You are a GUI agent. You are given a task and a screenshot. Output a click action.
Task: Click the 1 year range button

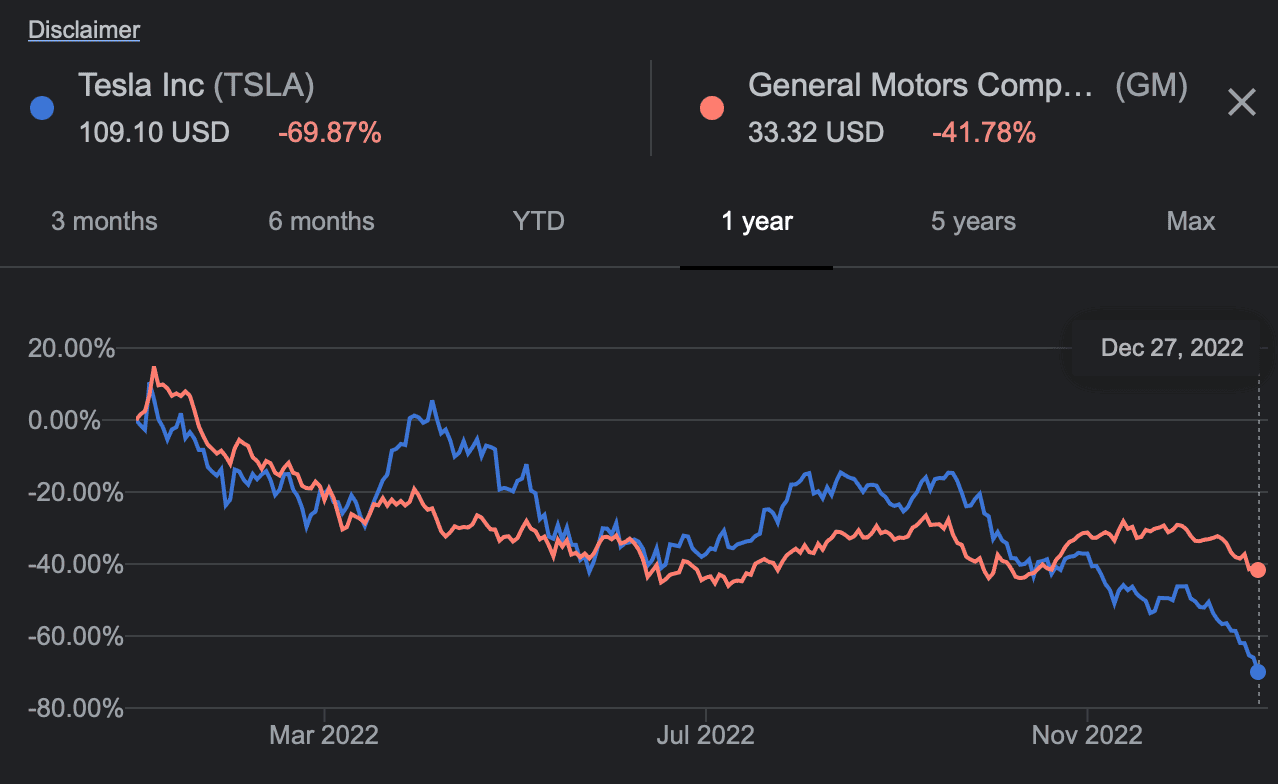756,221
